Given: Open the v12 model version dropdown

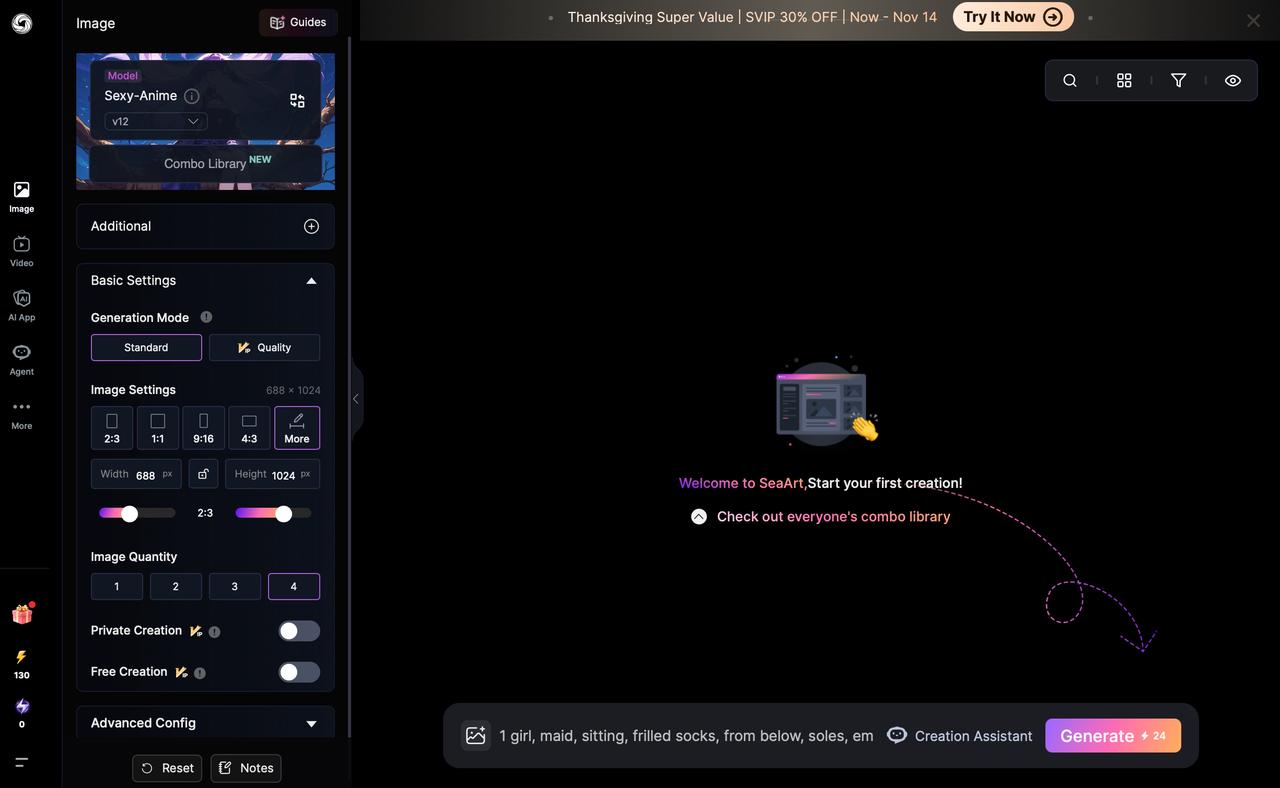Looking at the screenshot, I should [x=155, y=121].
